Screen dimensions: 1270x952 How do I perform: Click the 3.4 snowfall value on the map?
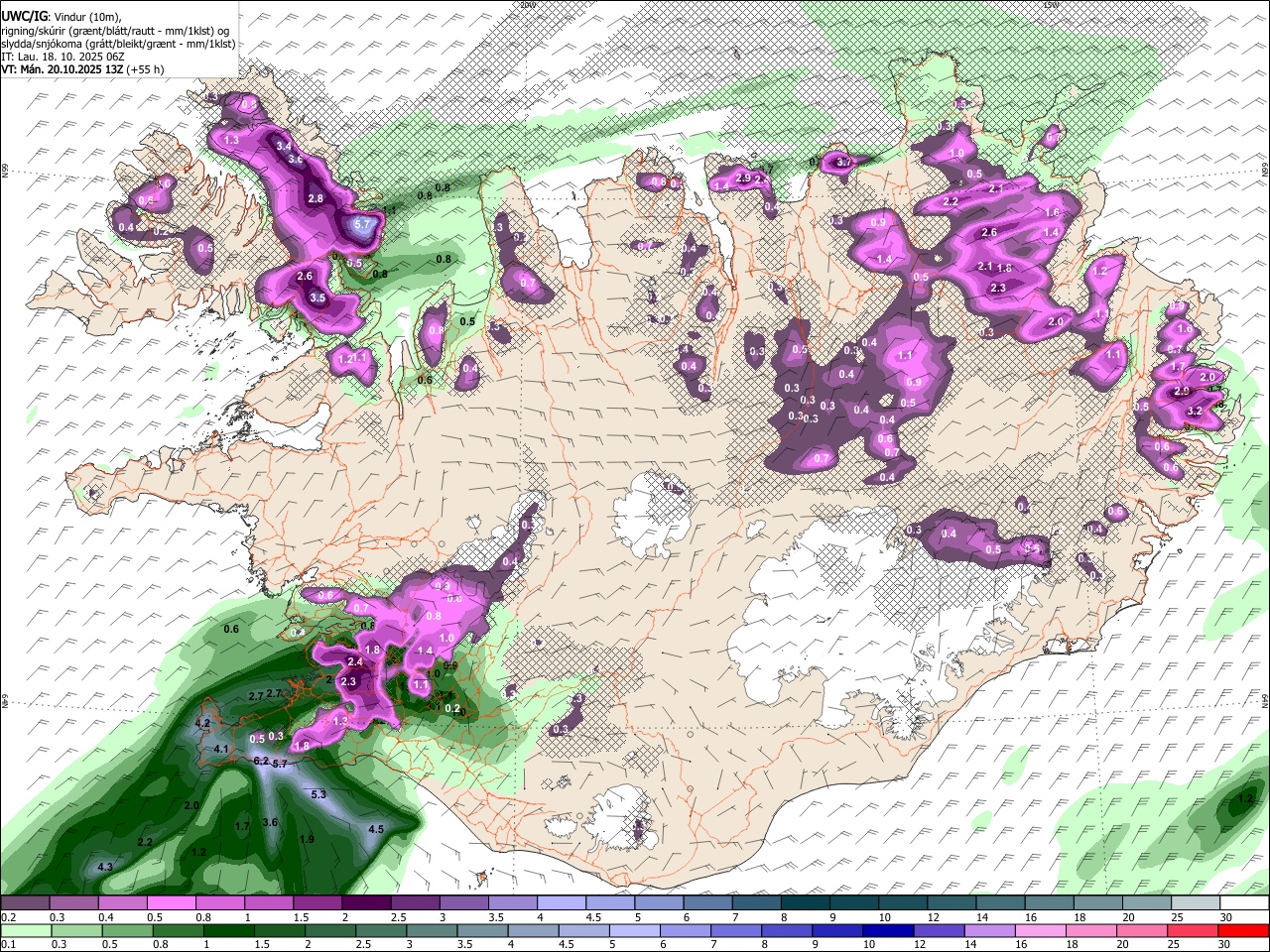(x=284, y=146)
